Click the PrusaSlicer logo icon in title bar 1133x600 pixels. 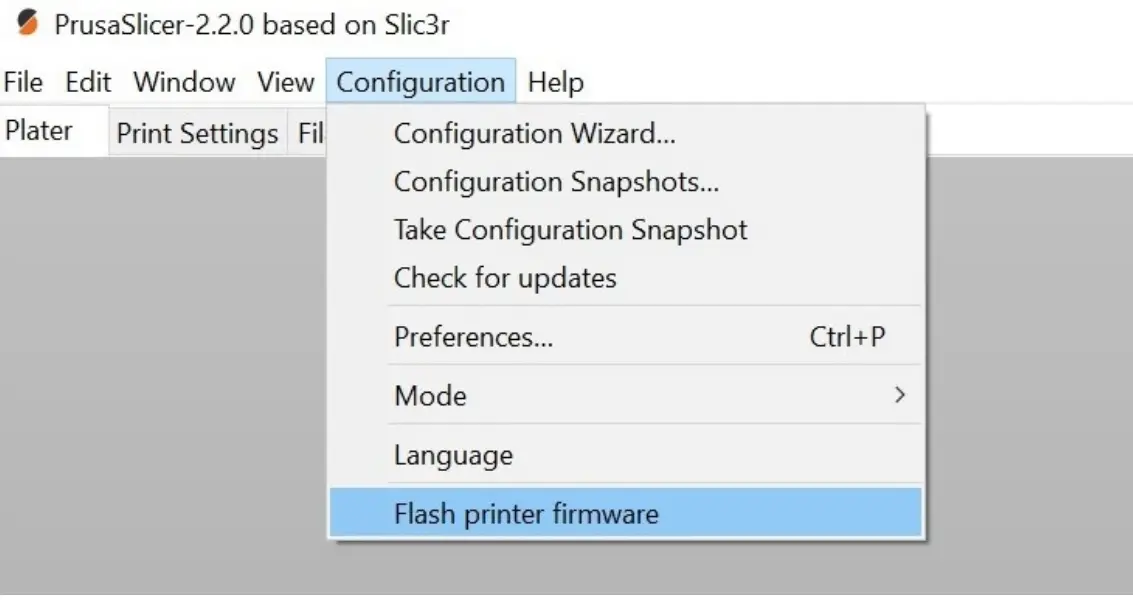(x=28, y=23)
